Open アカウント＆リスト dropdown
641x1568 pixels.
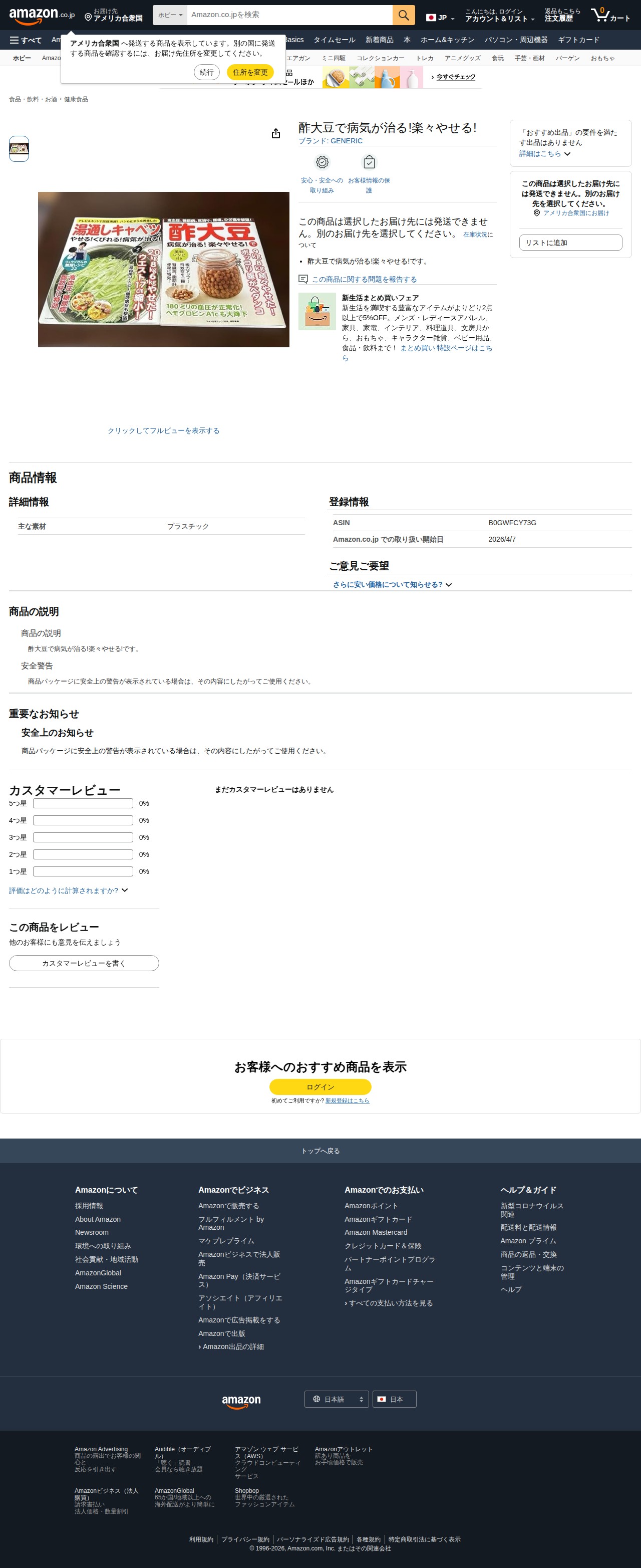coord(499,15)
